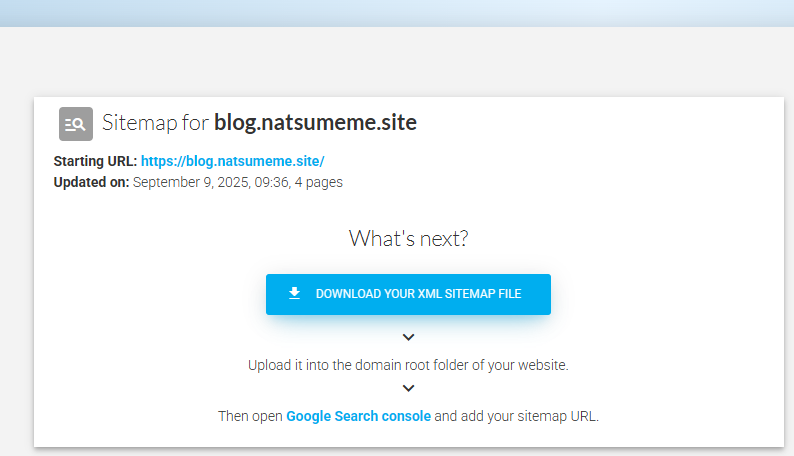
Task: Click the chevron directly below the download button
Action: pos(408,337)
